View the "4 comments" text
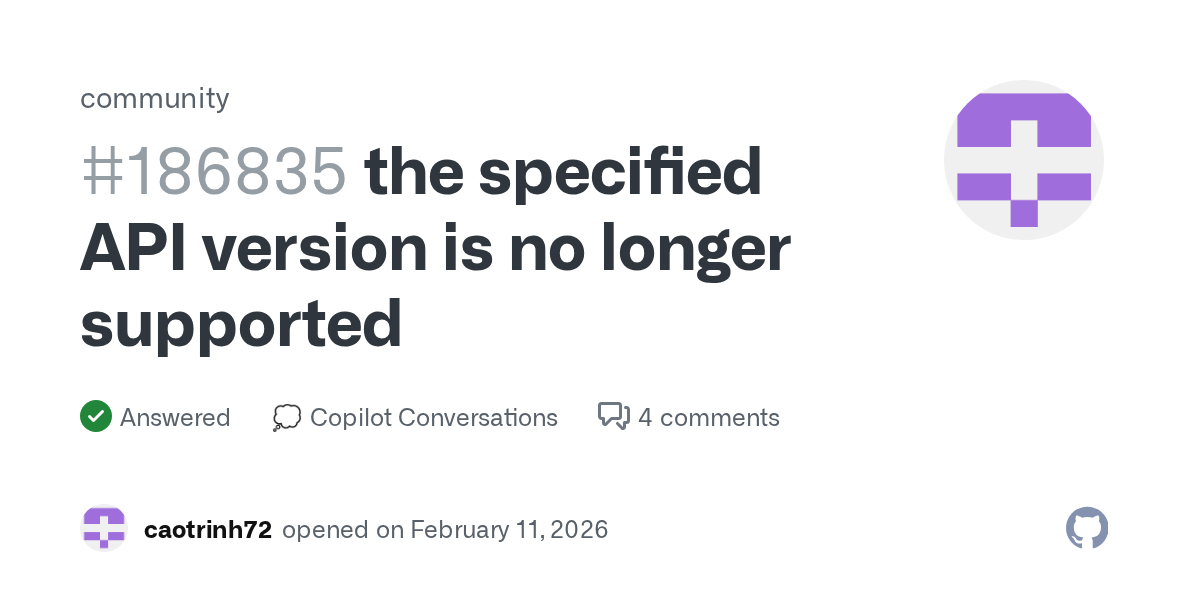Viewport: 1200px width, 600px height. coord(708,417)
